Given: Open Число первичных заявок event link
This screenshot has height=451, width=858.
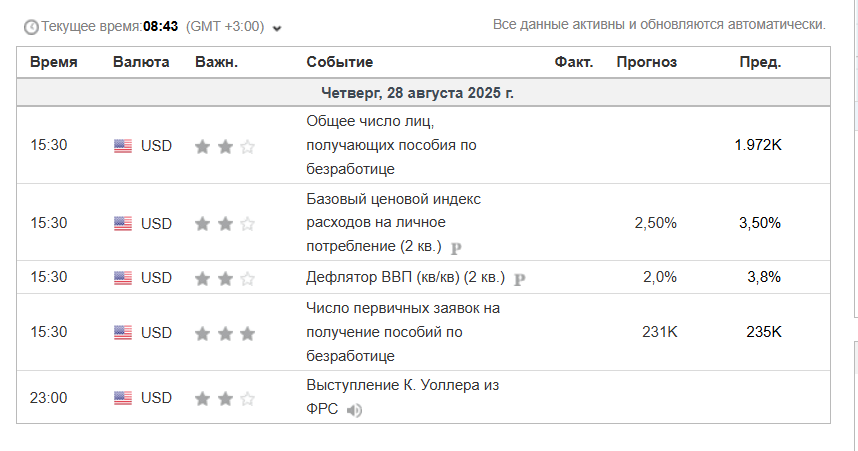Looking at the screenshot, I should pos(403,332).
